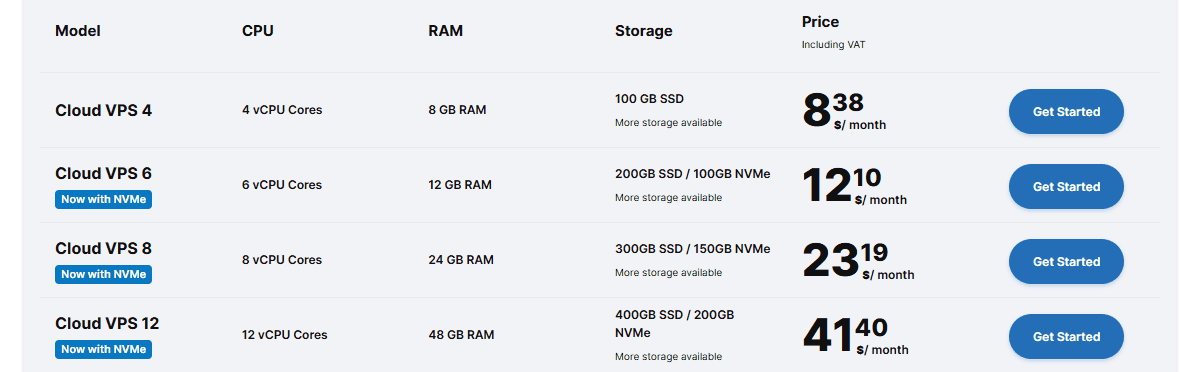The image size is (1200, 372).
Task: Click the 200GB SSD / 100GB NVMe text
Action: tap(693, 174)
